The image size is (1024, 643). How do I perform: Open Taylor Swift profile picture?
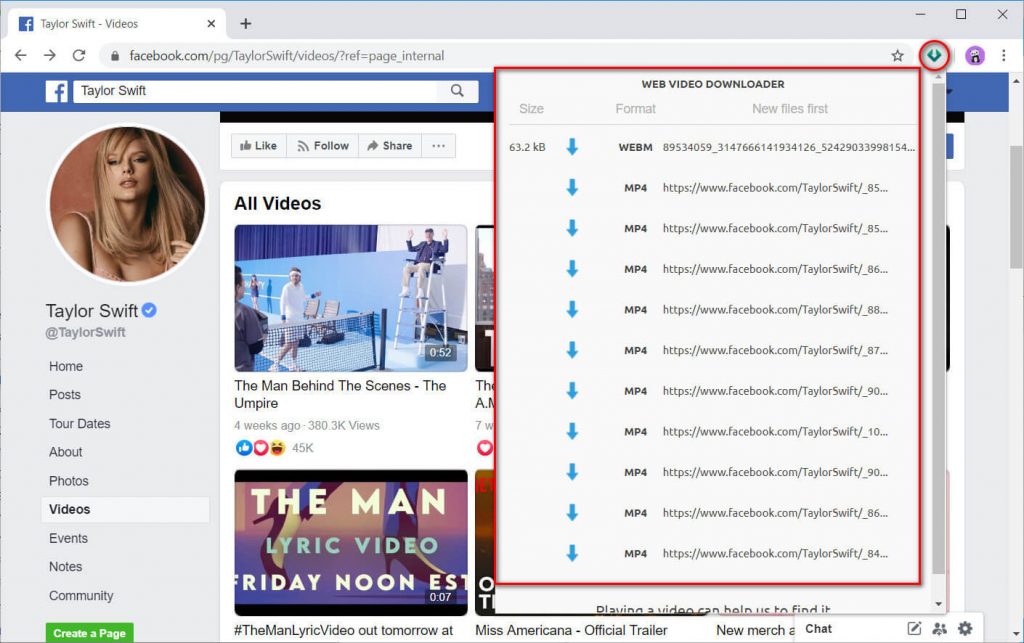click(x=127, y=204)
